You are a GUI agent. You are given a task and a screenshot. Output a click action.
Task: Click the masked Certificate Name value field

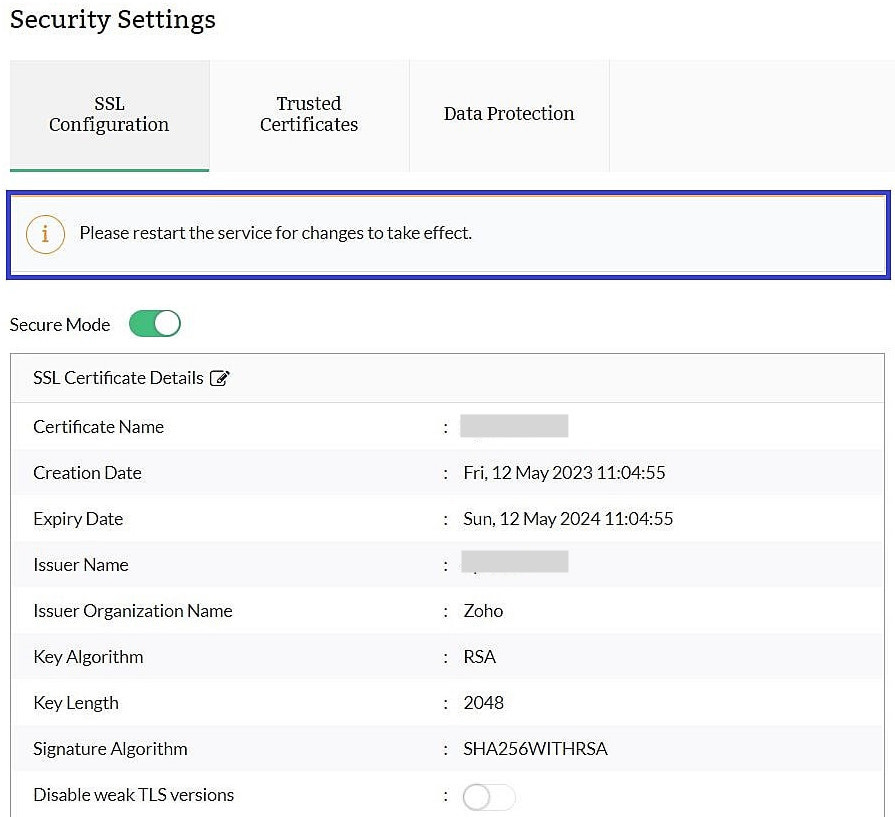tap(514, 425)
